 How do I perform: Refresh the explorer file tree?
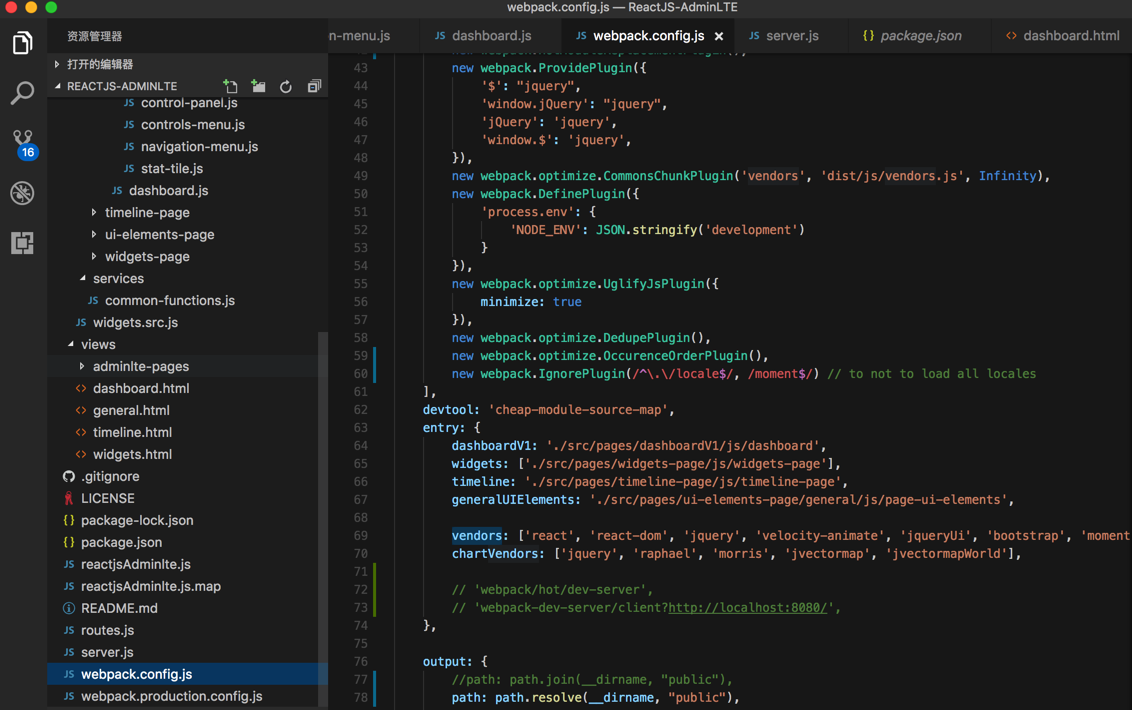tap(286, 87)
